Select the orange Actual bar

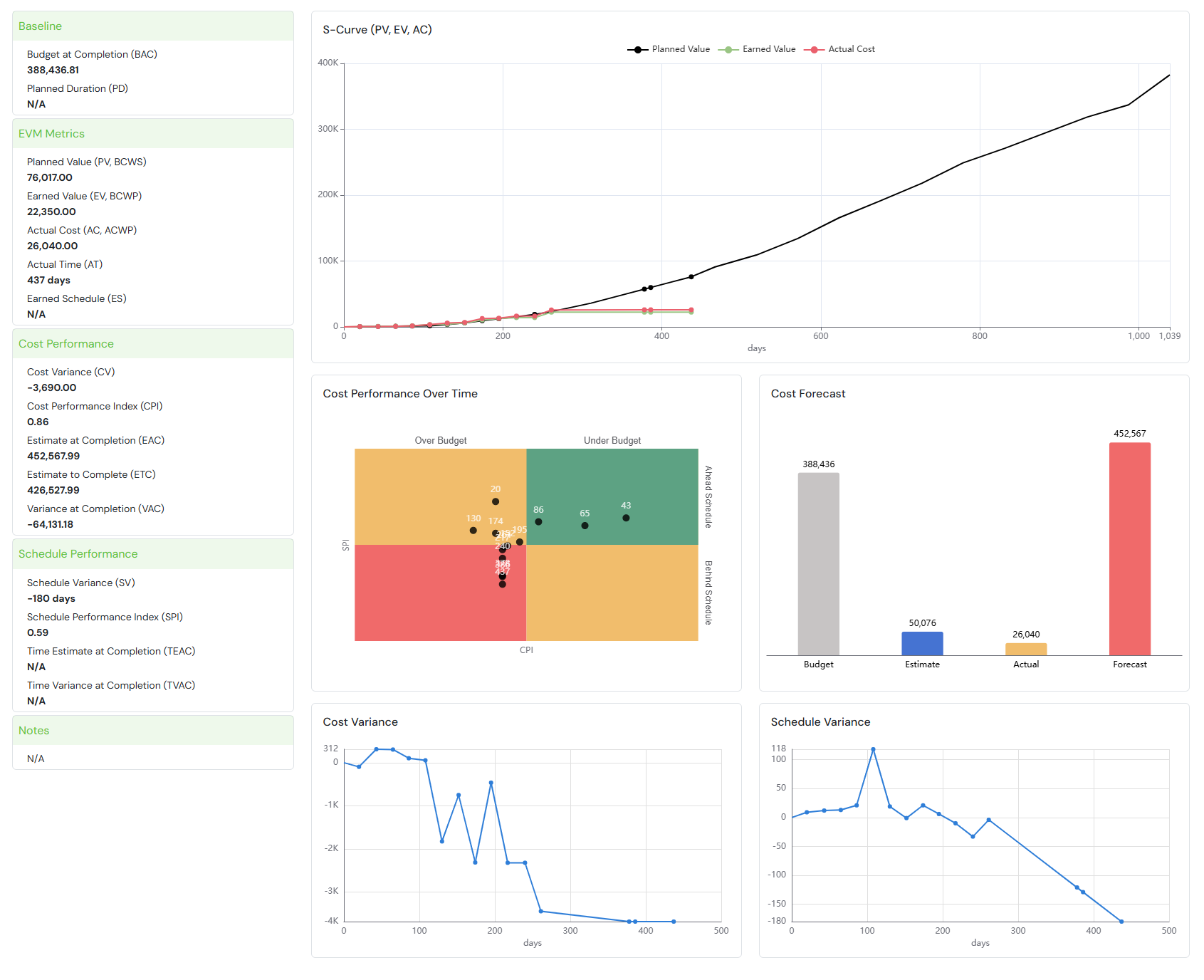click(1025, 649)
